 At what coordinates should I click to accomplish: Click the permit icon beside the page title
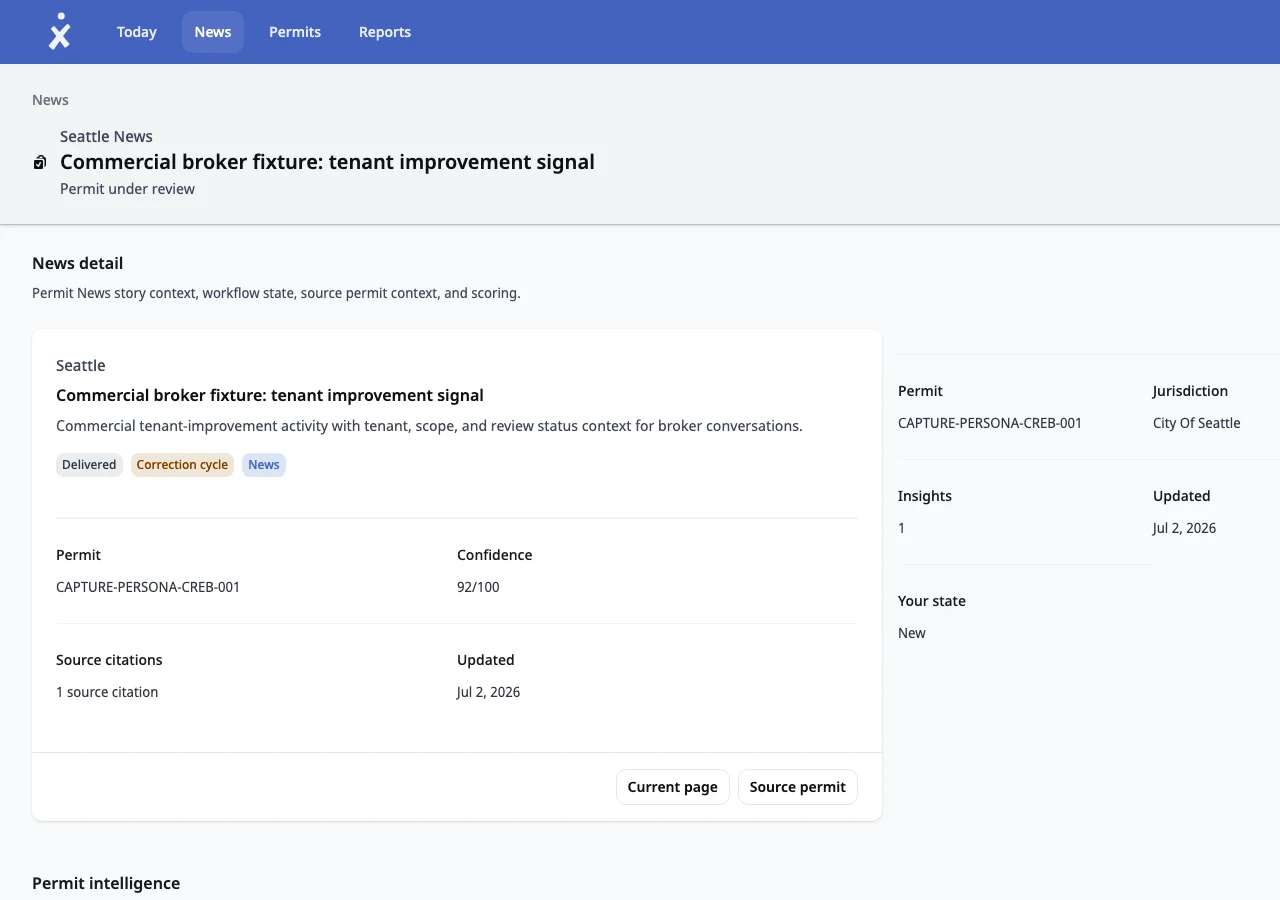(x=40, y=162)
